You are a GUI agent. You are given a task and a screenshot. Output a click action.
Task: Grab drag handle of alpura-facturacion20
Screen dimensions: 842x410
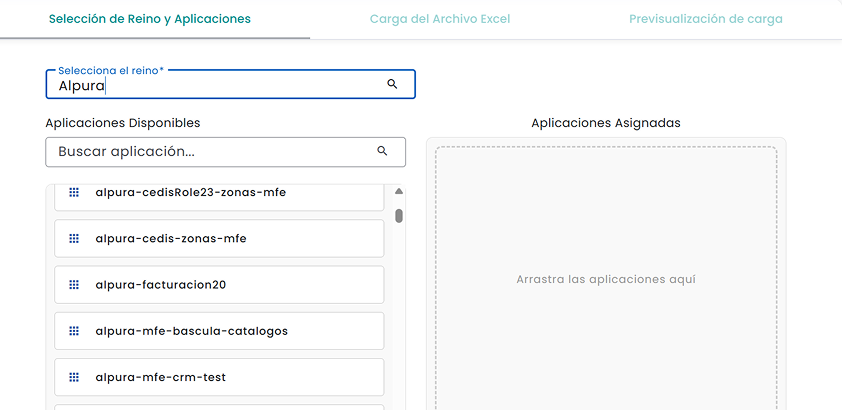coord(74,284)
